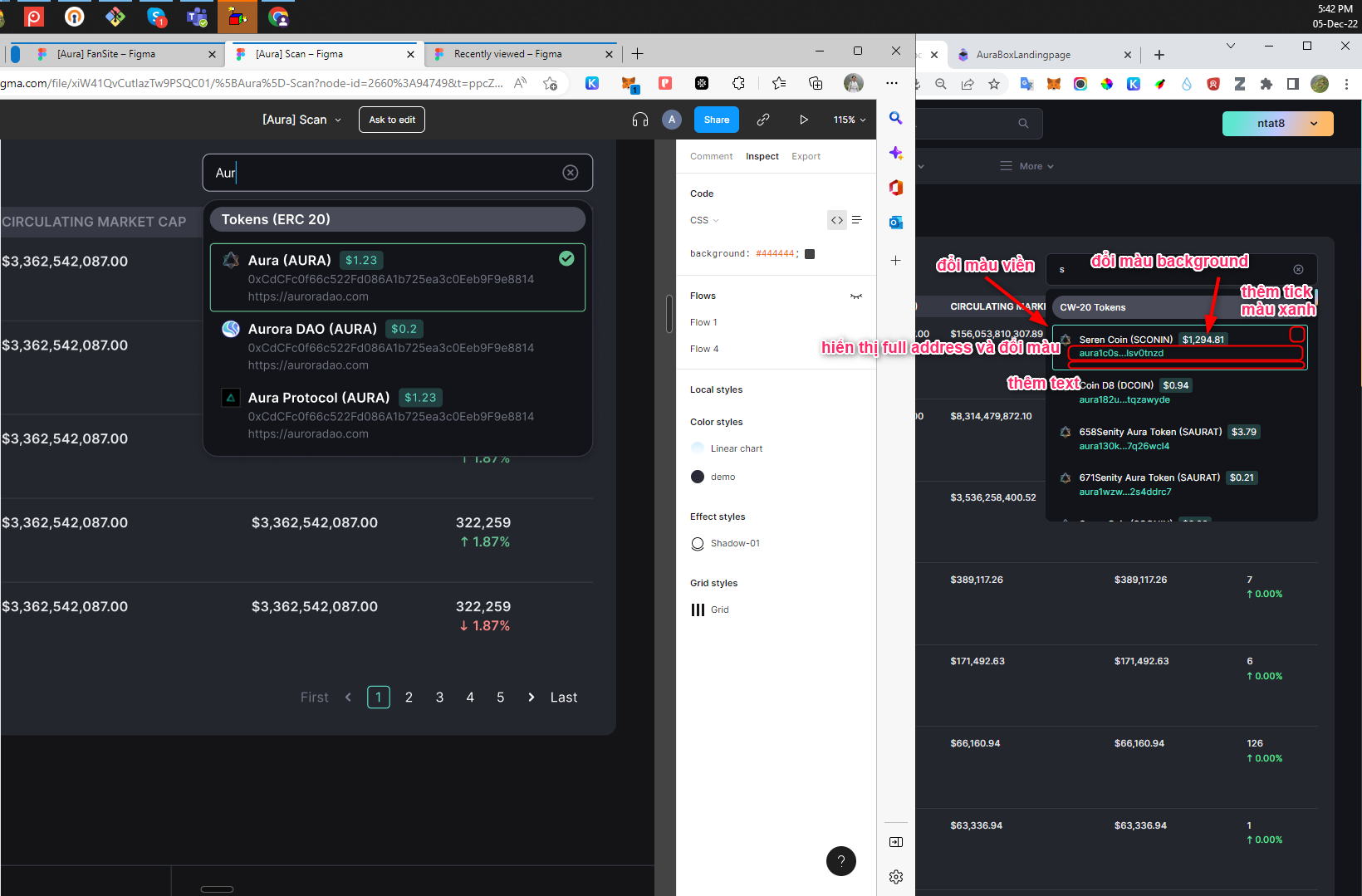Open Figma help question mark button

click(841, 861)
